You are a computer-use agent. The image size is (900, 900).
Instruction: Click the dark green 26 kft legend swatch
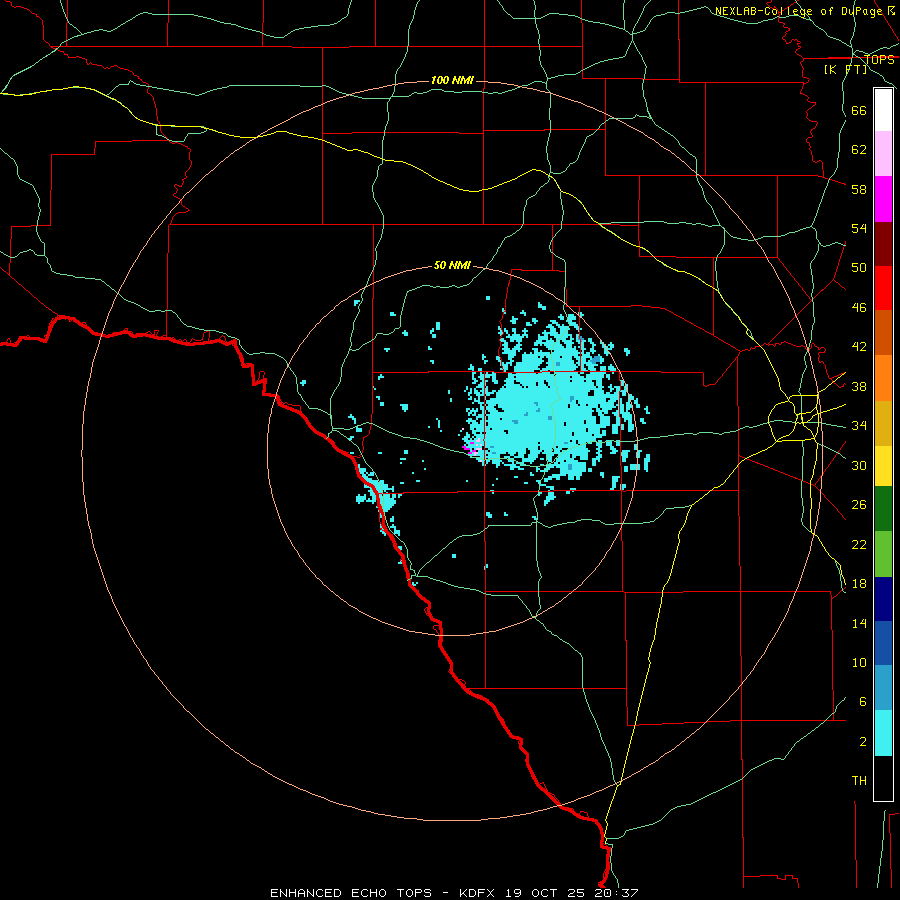point(883,509)
